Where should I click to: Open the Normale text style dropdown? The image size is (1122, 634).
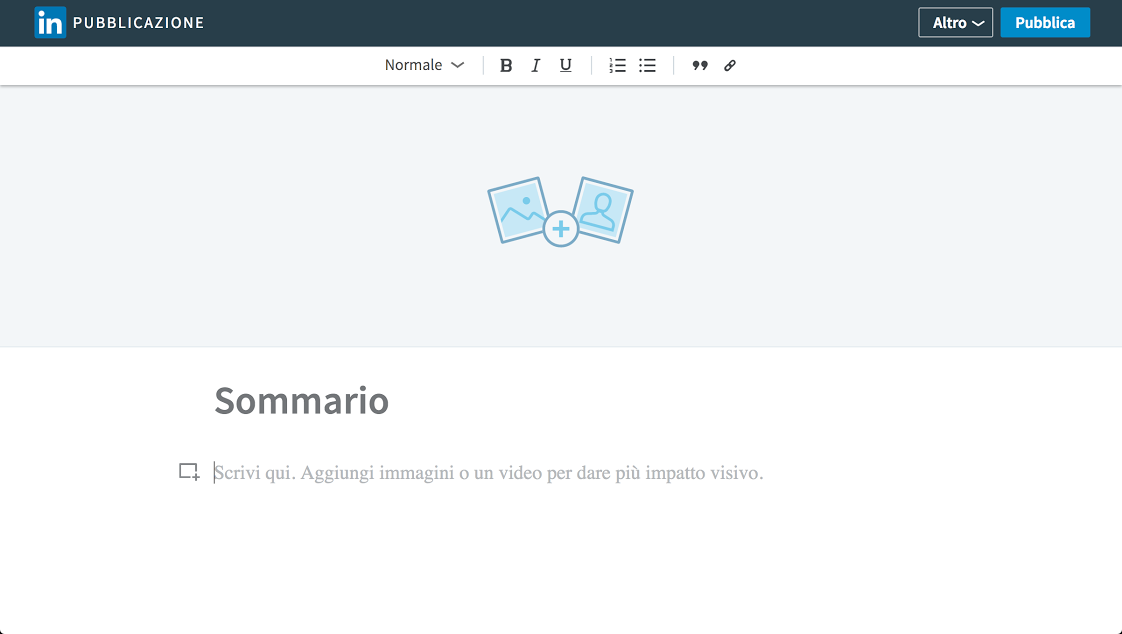click(413, 65)
